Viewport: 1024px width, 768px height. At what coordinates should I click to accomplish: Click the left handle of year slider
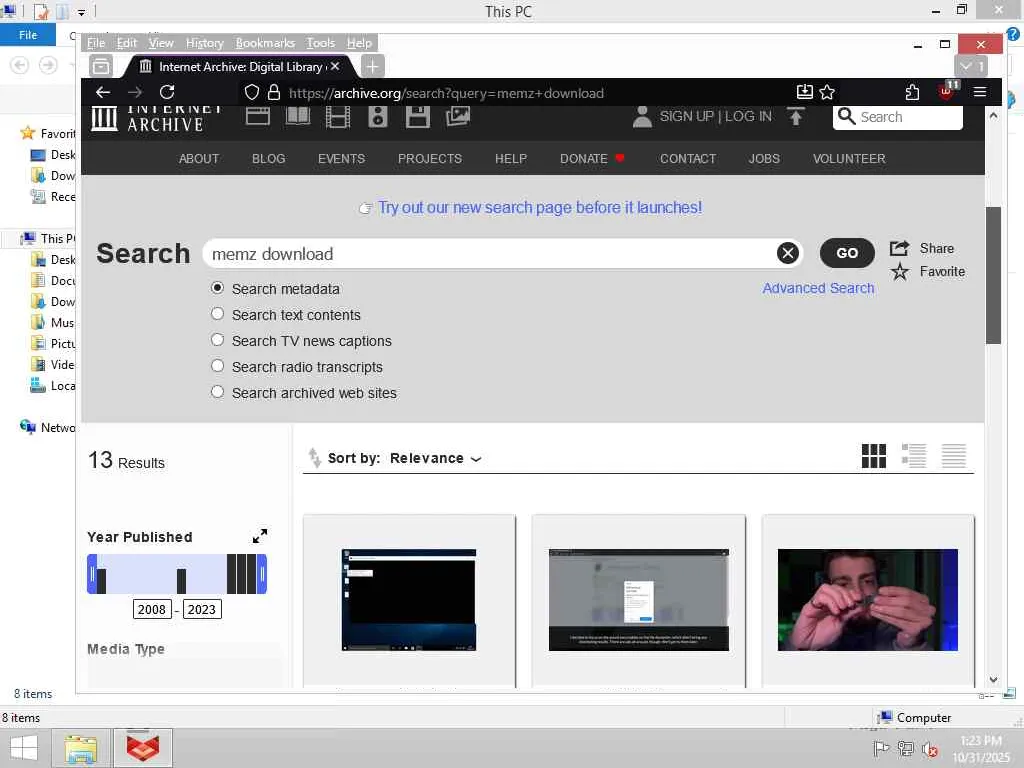(x=92, y=574)
